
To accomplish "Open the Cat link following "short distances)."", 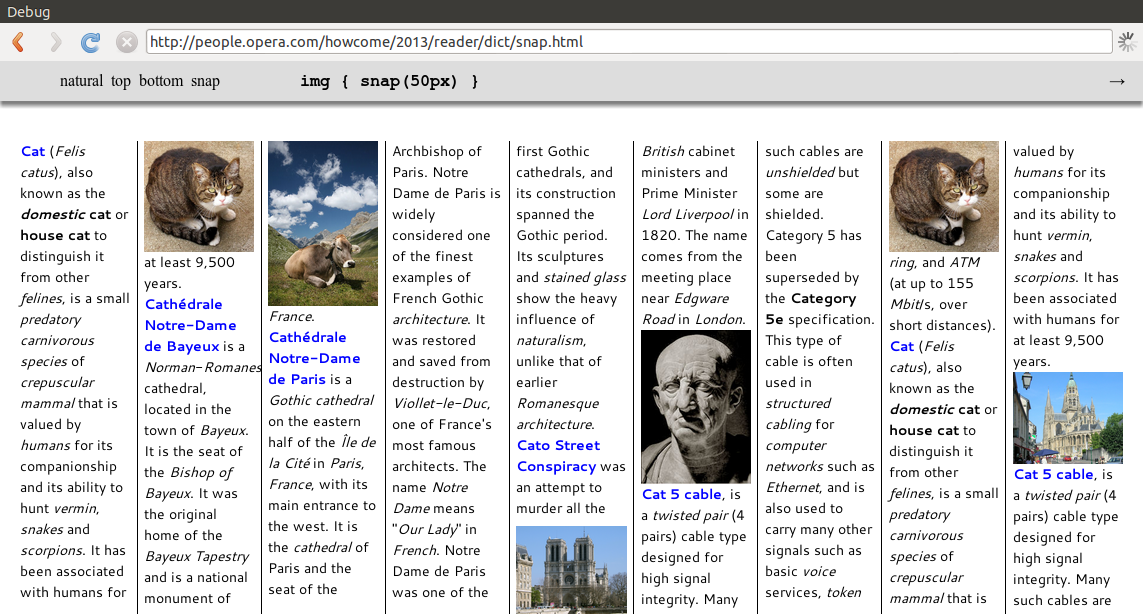I will pyautogui.click(x=902, y=346).
